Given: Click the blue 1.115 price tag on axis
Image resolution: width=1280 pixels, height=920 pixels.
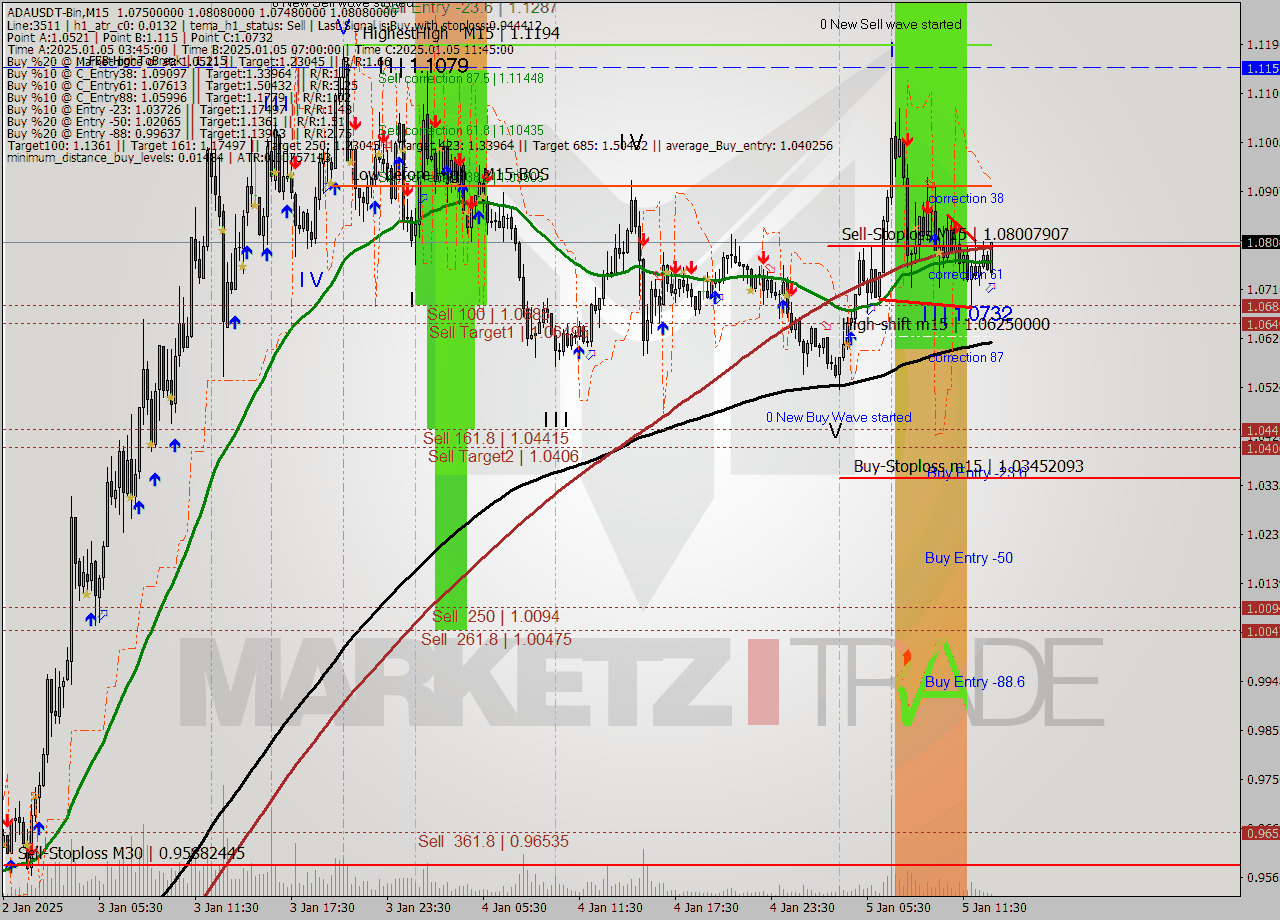Looking at the screenshot, I should tap(1260, 68).
